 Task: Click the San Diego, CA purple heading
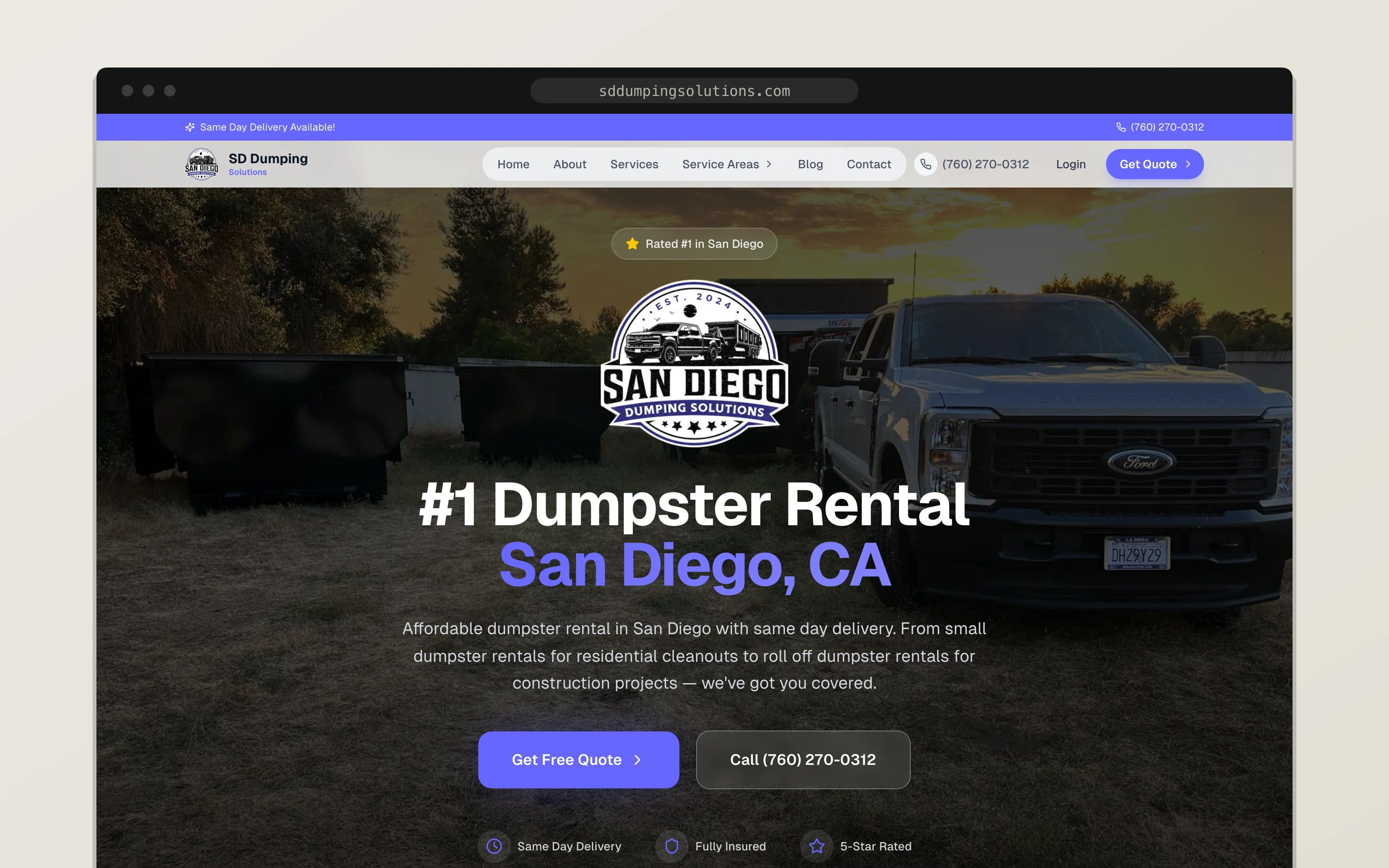point(694,566)
